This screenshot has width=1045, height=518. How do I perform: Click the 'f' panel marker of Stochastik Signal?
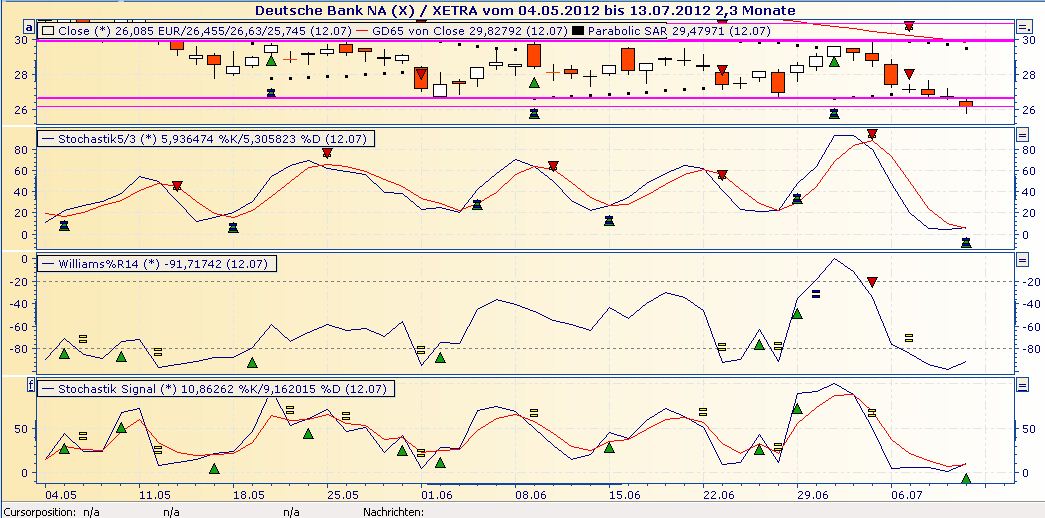[29, 385]
